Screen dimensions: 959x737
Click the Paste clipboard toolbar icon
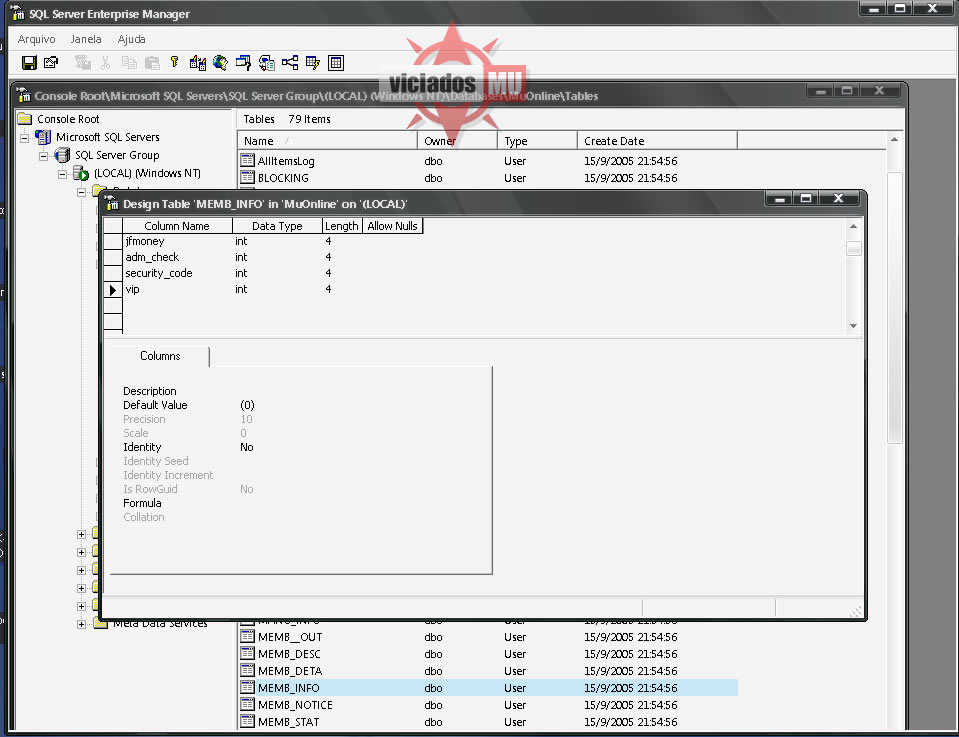coord(152,62)
